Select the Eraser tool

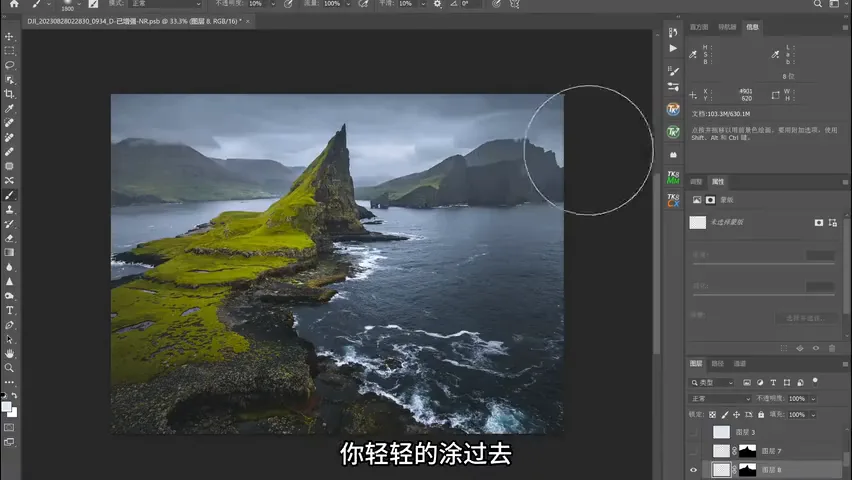9,238
